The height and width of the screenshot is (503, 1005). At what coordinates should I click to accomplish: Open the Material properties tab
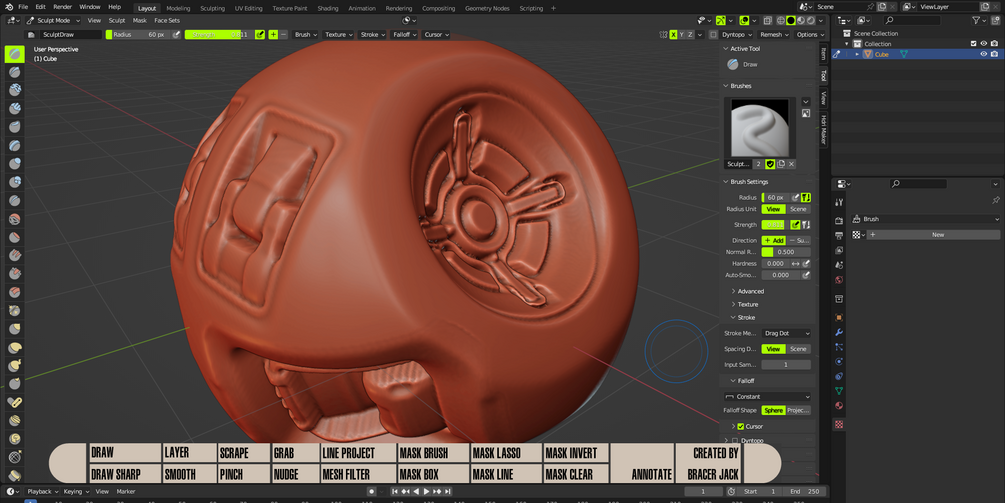839,406
